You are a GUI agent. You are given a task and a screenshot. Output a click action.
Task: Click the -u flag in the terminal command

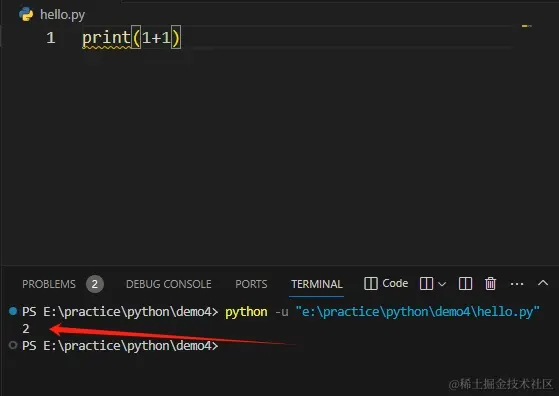[282, 312]
